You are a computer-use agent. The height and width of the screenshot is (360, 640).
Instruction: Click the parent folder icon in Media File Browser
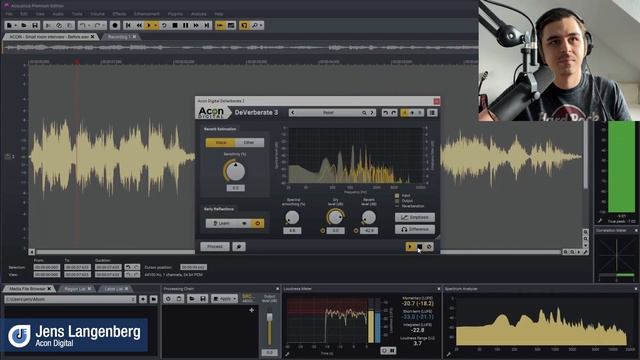[x=143, y=300]
